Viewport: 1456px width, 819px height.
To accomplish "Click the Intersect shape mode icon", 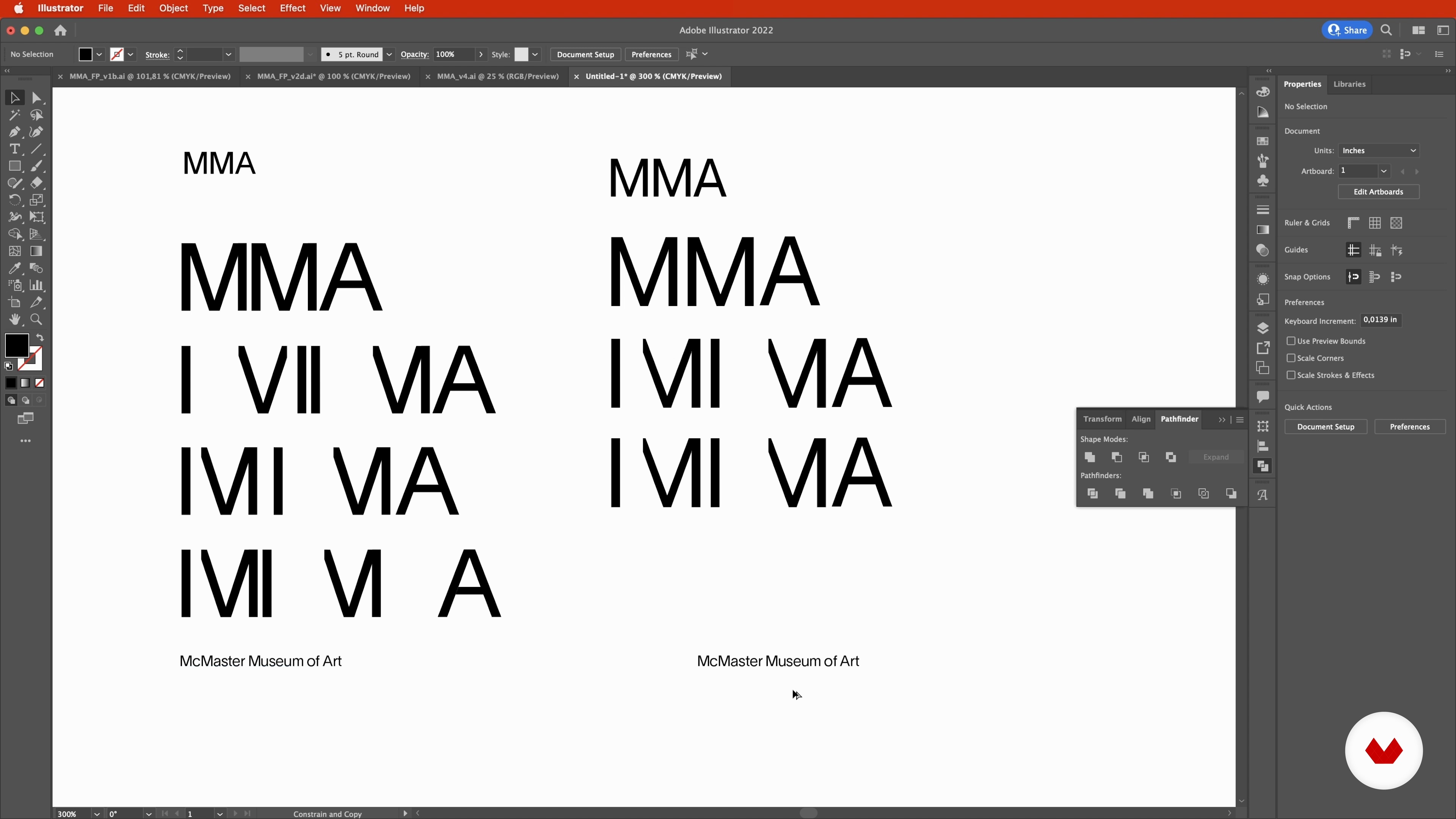I will pyautogui.click(x=1144, y=457).
